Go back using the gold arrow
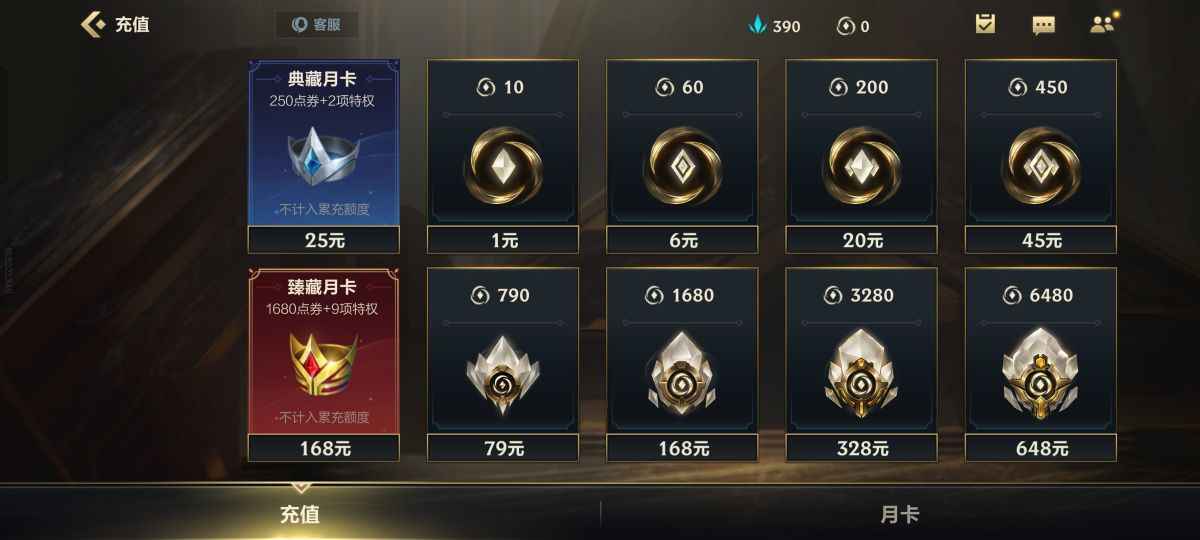This screenshot has width=1200, height=540. pyautogui.click(x=92, y=24)
